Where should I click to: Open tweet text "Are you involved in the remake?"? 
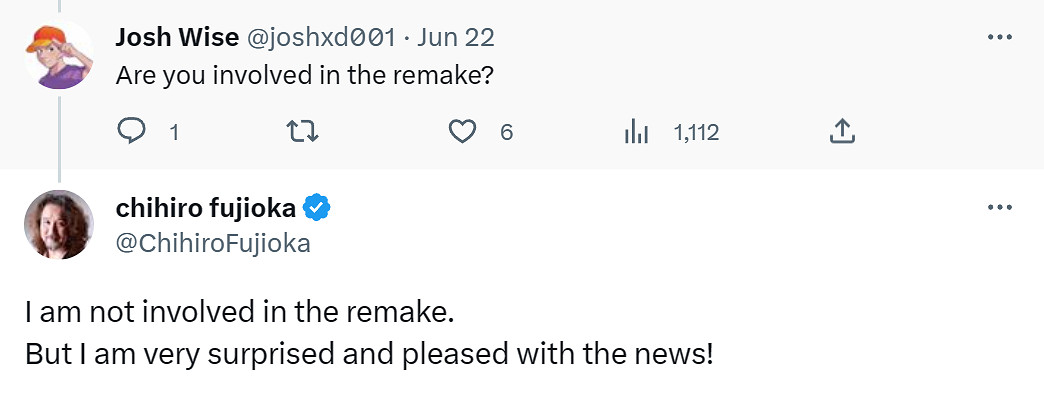[303, 75]
